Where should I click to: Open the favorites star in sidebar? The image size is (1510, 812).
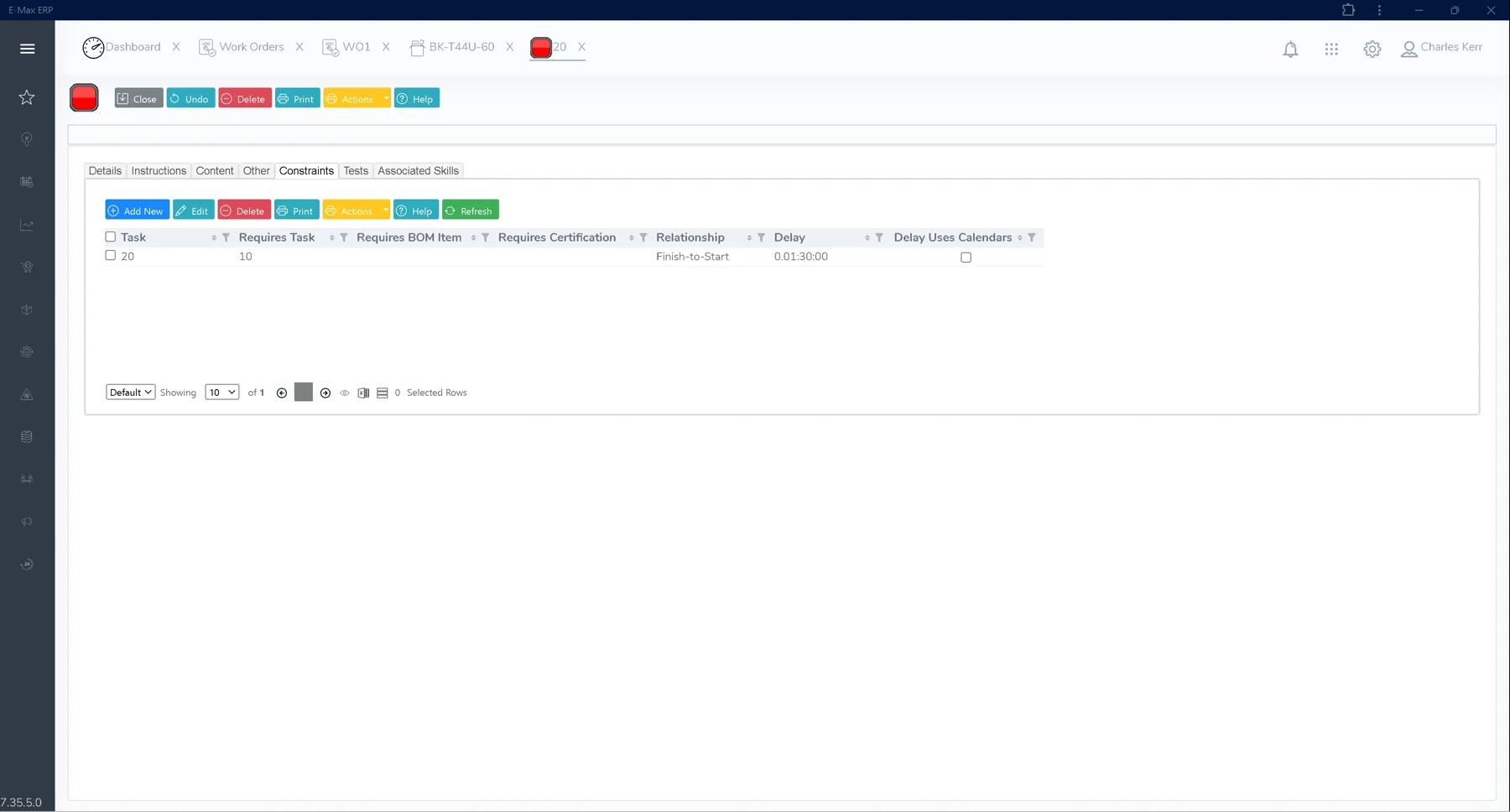(27, 97)
